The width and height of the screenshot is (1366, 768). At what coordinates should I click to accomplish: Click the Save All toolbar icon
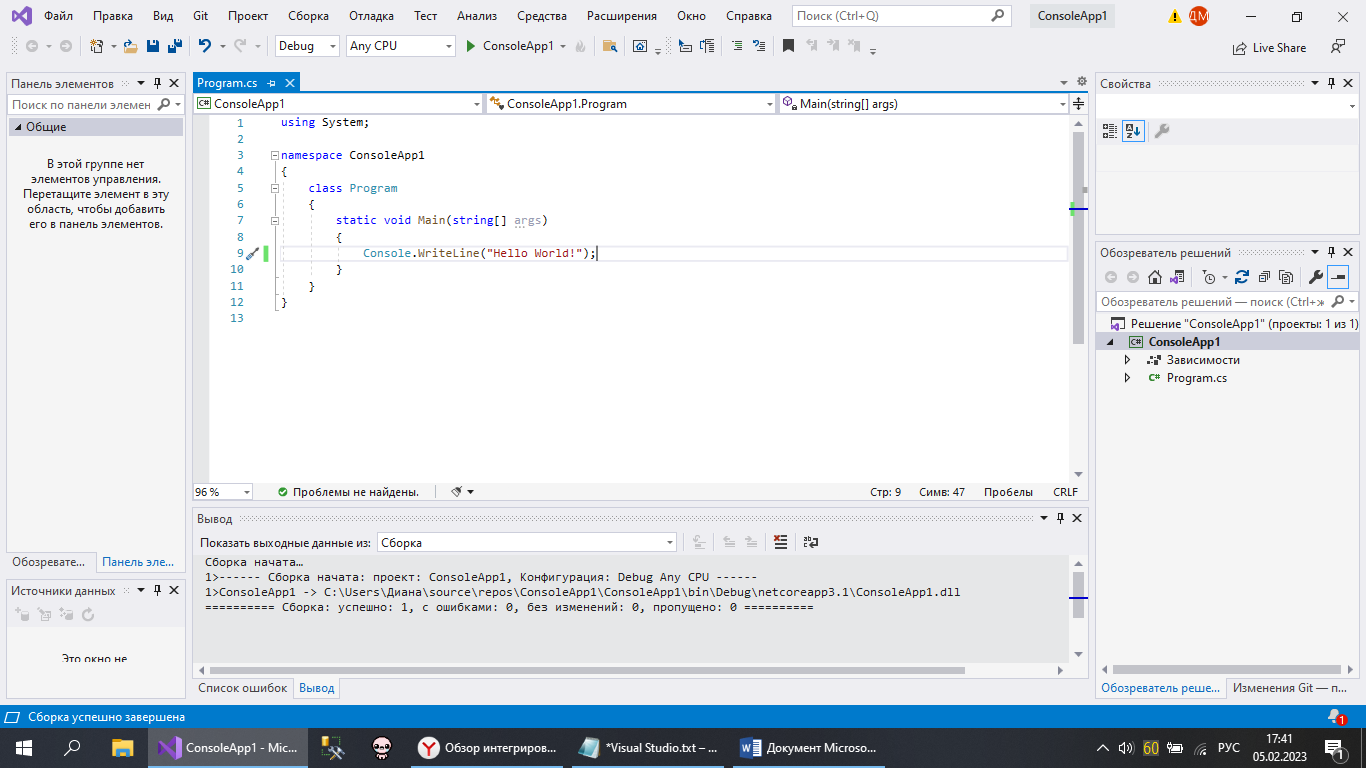tap(174, 46)
